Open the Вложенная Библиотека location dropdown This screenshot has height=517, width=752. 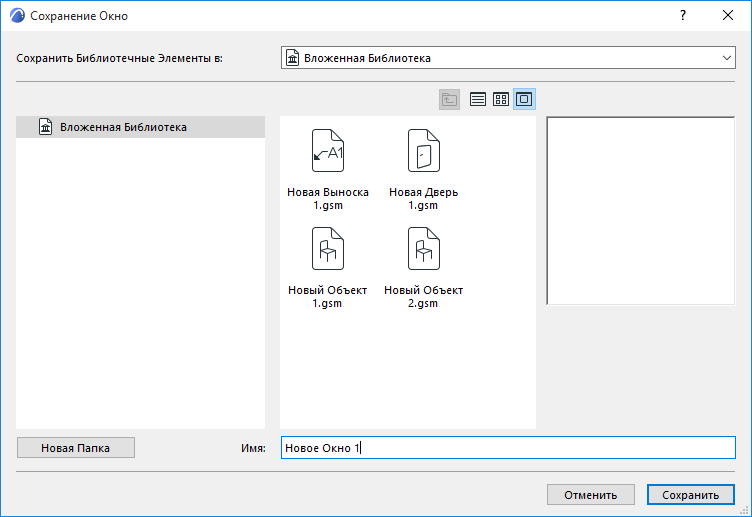[508, 58]
